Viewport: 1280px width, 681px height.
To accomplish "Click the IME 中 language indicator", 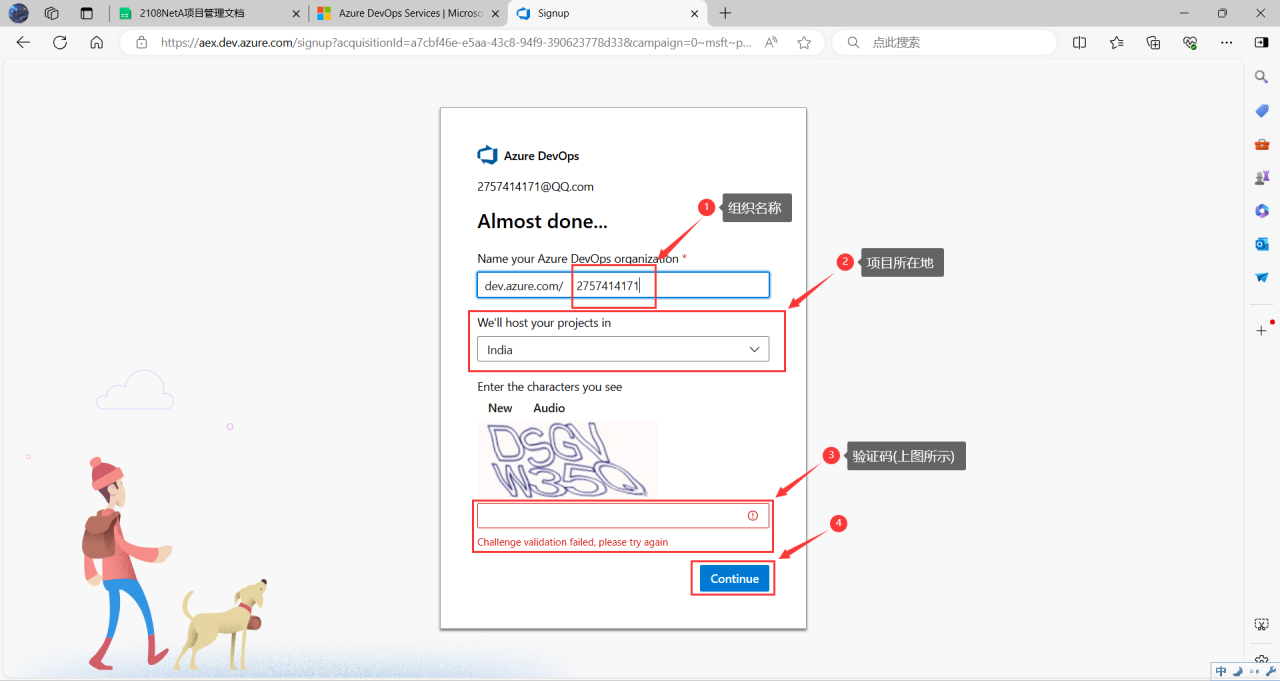I will point(1221,672).
